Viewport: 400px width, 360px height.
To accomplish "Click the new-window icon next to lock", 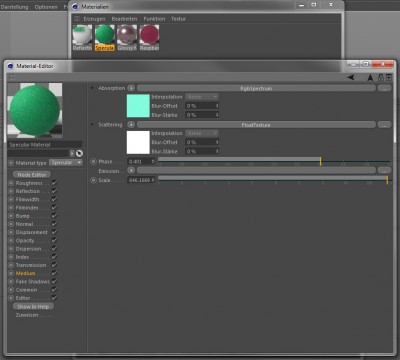I will 389,77.
